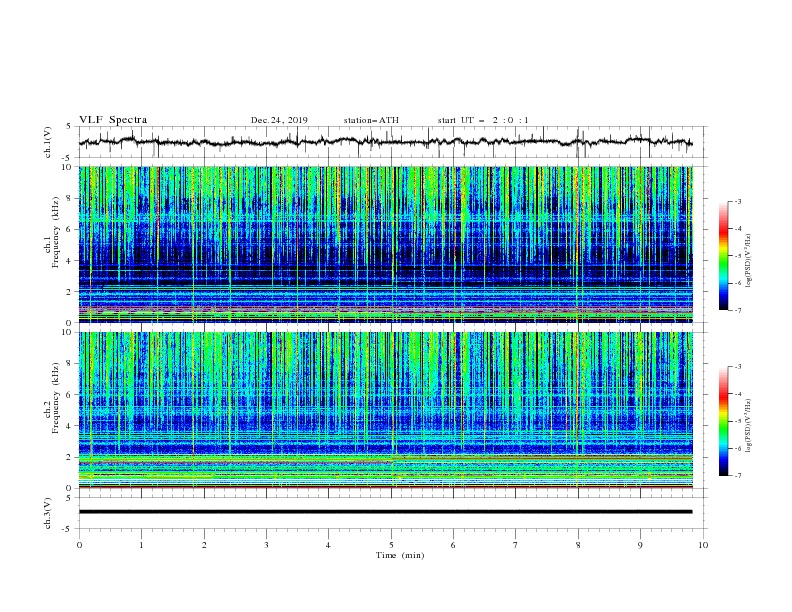Click the ch.3 flat black voltage trace
This screenshot has width=792, height=612.
tap(385, 512)
